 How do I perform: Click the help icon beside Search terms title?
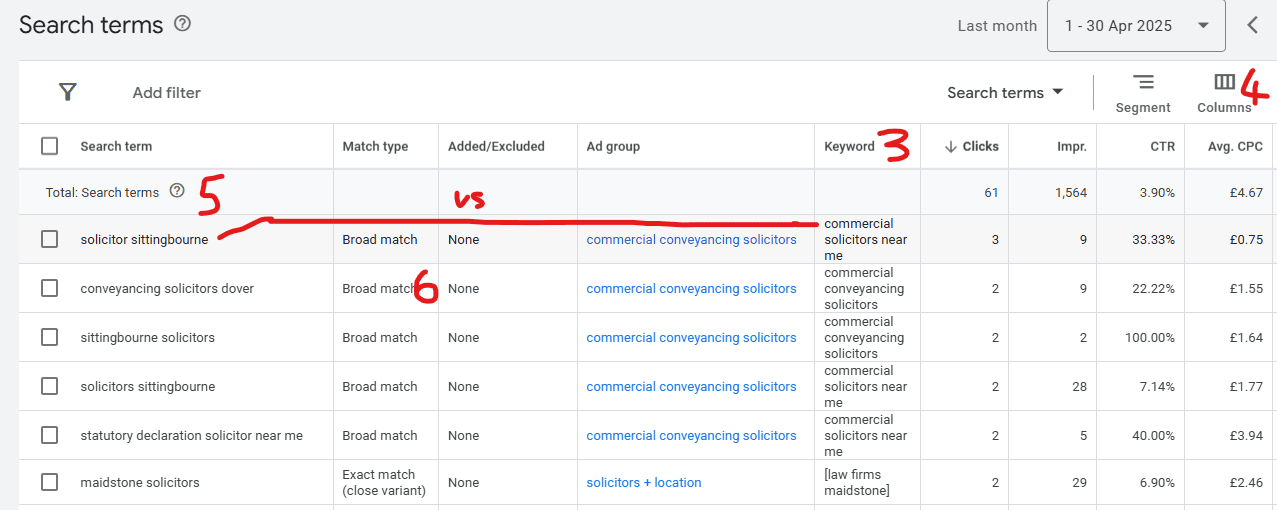tap(182, 24)
